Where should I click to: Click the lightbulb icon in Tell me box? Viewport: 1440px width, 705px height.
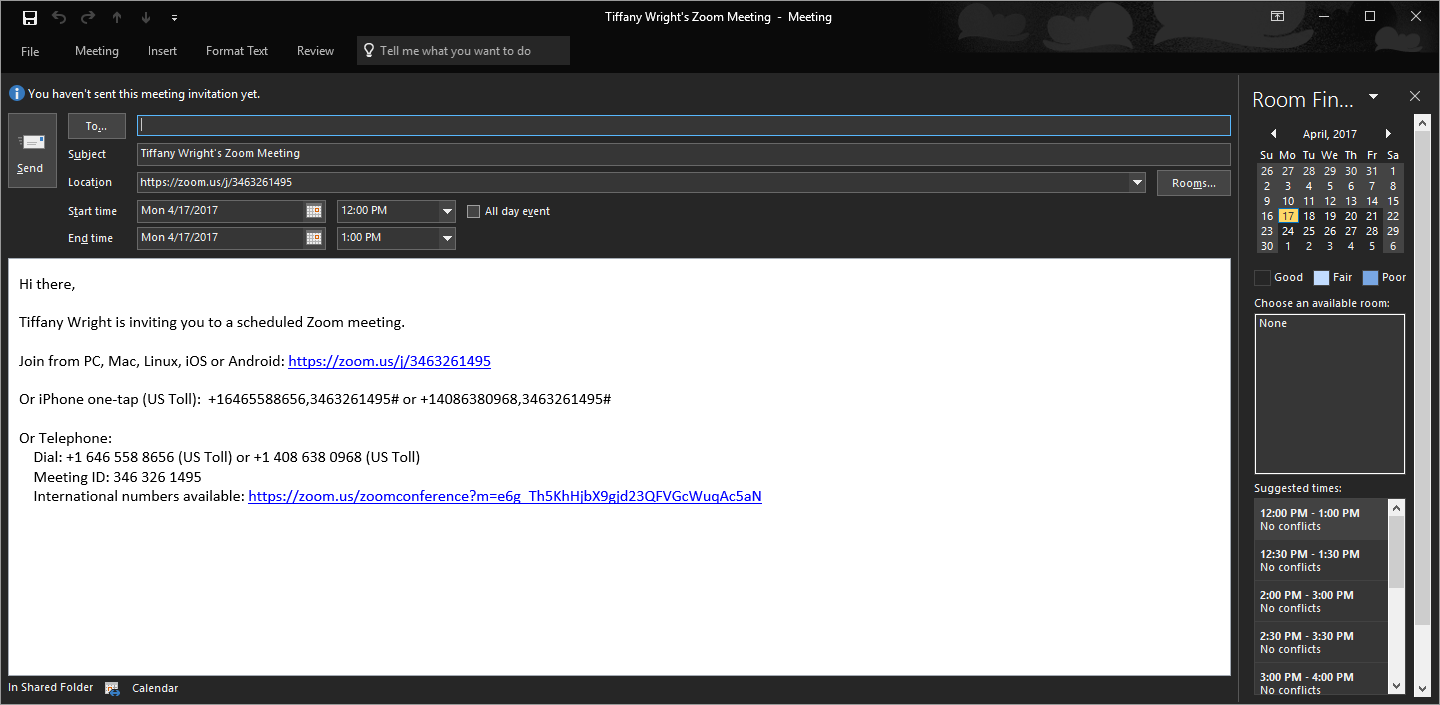[369, 51]
